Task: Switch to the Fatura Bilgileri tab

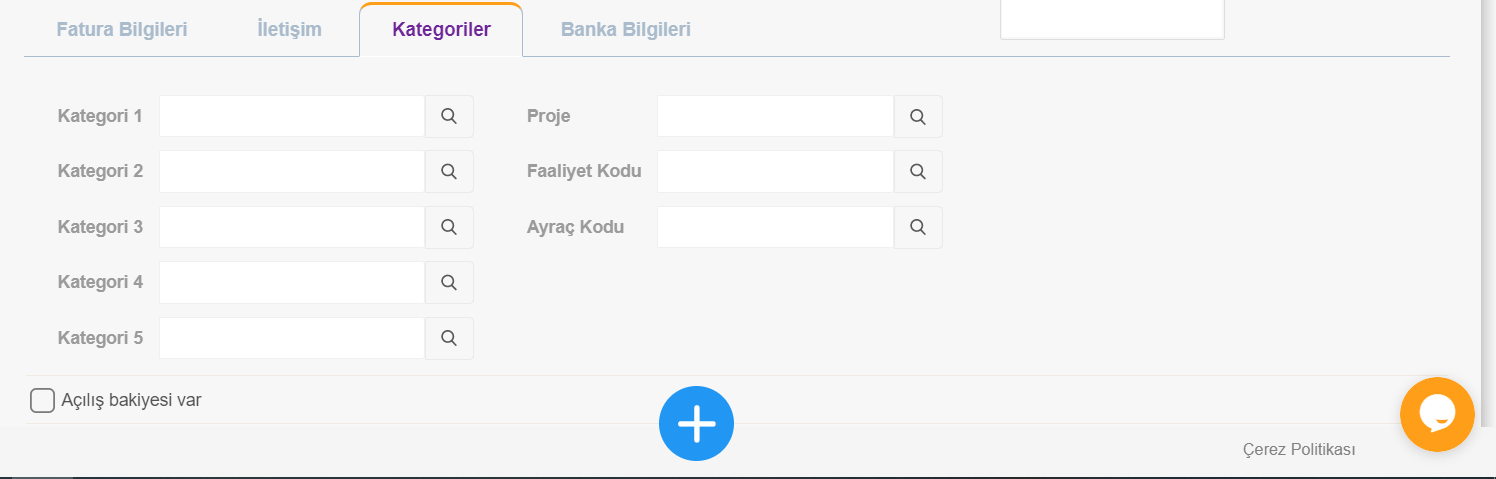Action: (122, 29)
